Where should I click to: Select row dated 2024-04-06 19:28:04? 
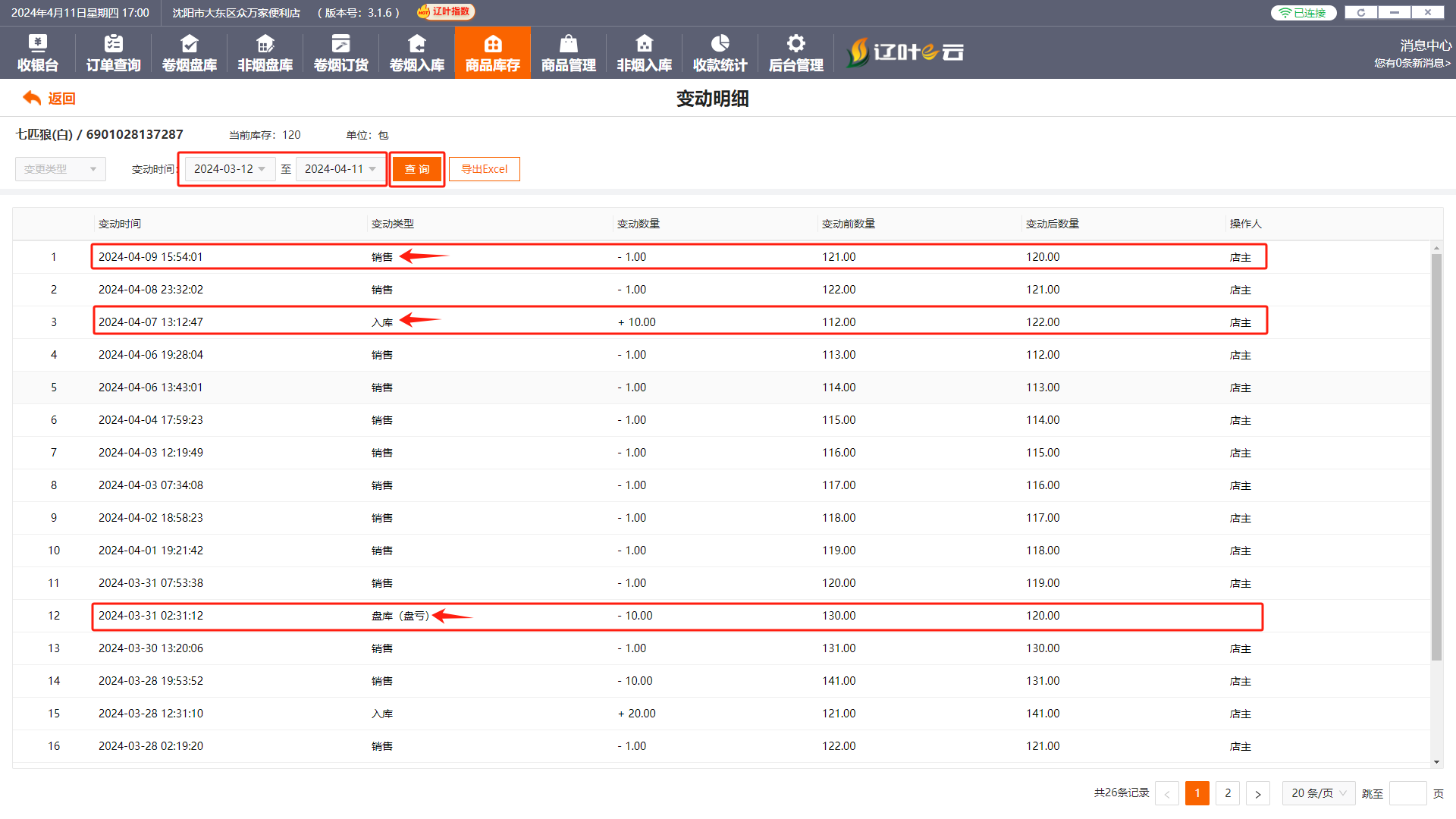[722, 355]
